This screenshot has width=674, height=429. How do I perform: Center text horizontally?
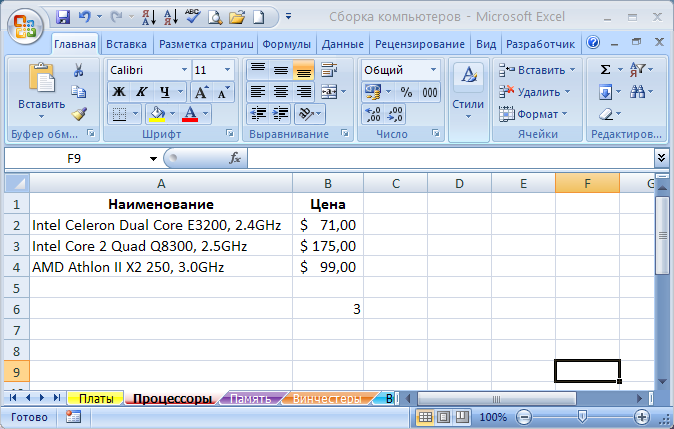281,92
